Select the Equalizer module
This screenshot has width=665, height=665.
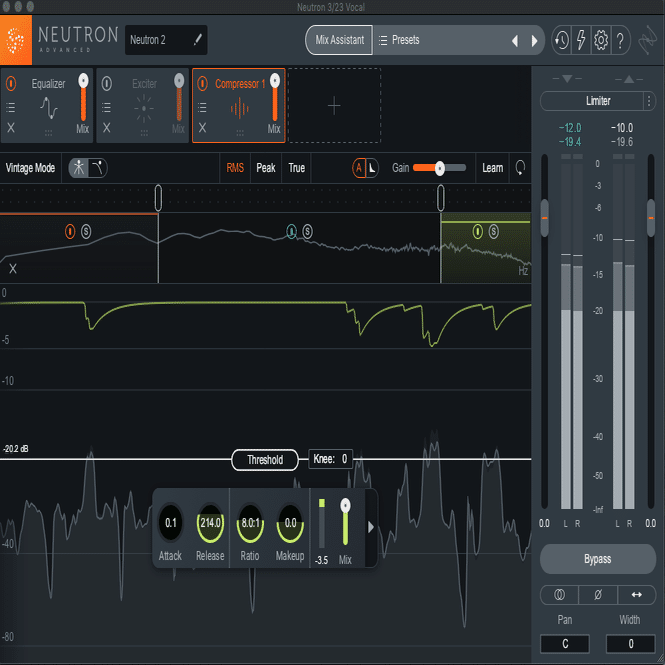coord(48,104)
